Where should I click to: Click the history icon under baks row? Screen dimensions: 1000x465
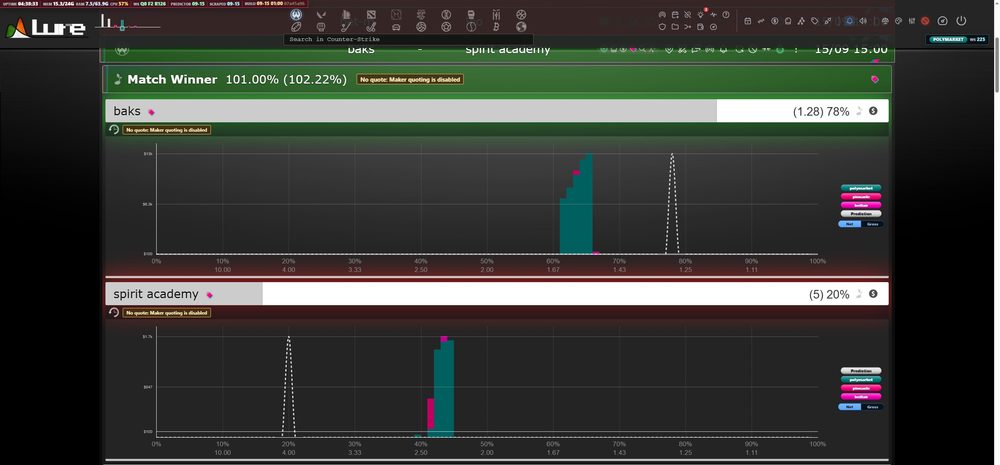click(114, 129)
